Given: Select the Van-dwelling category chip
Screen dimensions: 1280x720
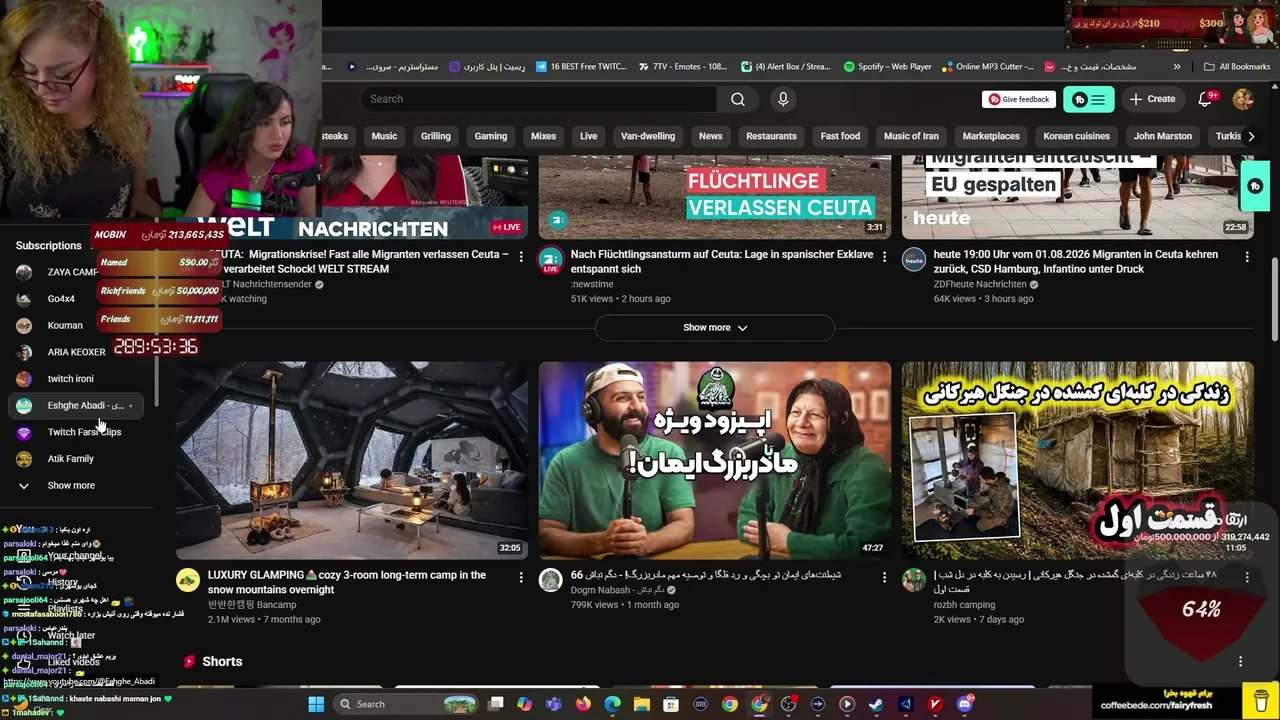Looking at the screenshot, I should click(648, 136).
